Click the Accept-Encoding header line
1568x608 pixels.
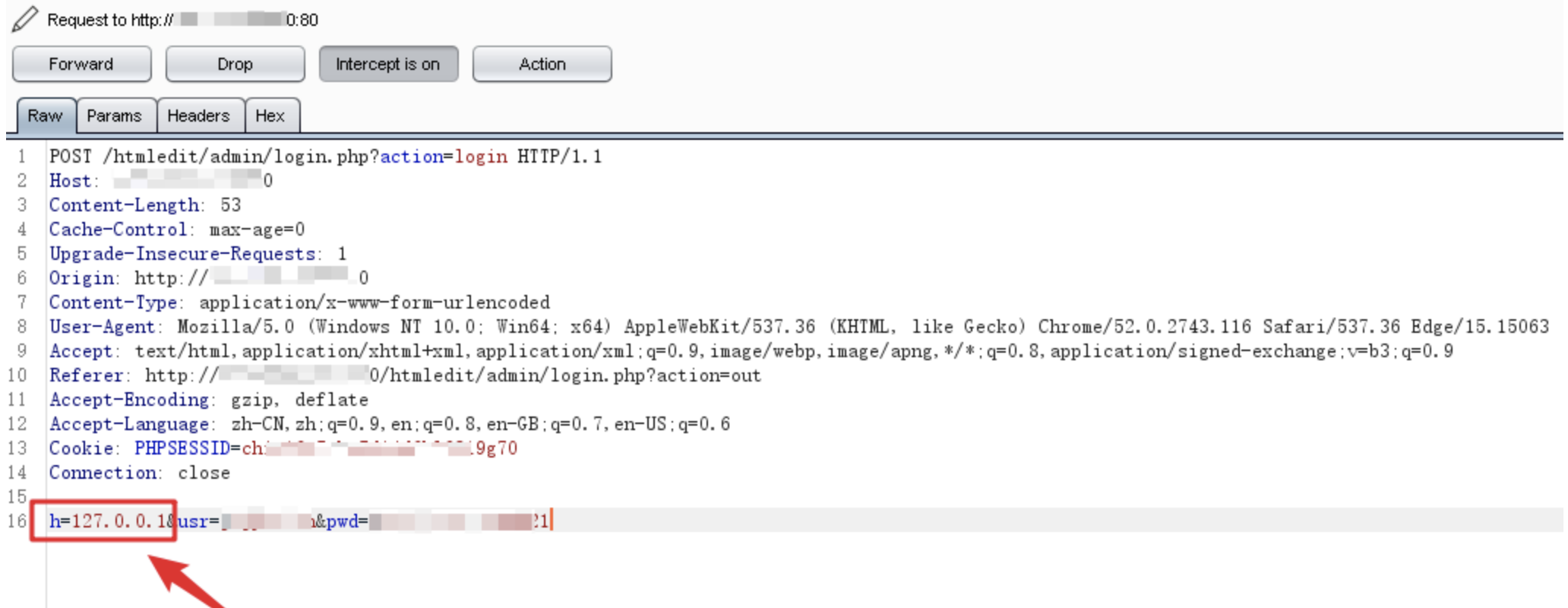(209, 400)
